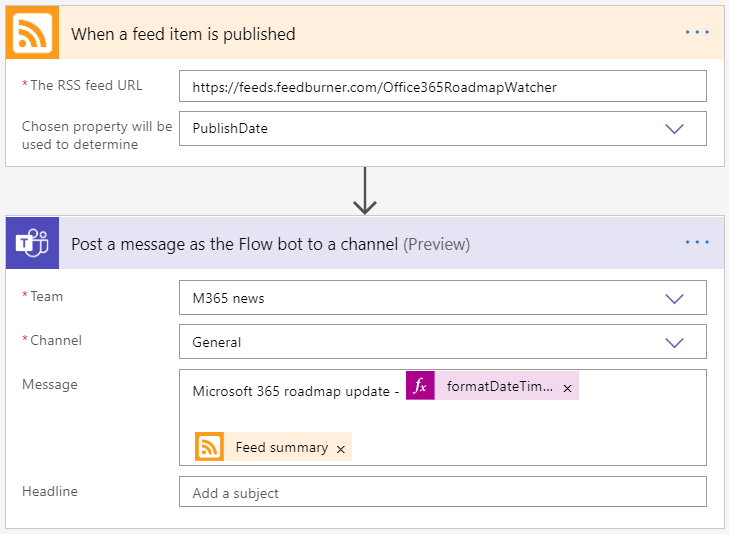Click the Microsoft Teams icon in action header

(x=32, y=243)
